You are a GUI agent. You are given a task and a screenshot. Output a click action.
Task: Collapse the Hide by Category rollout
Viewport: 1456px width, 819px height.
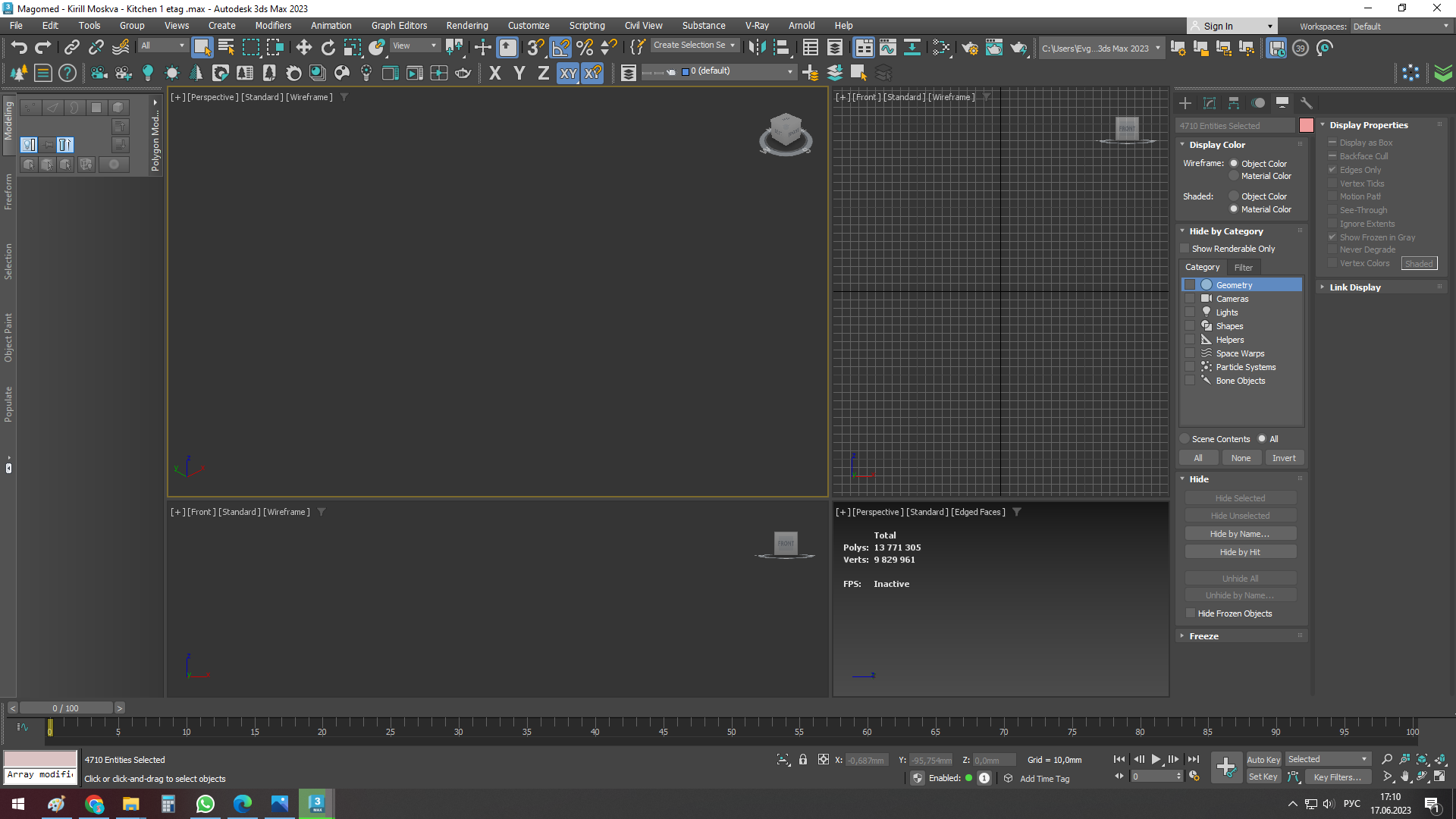1226,231
